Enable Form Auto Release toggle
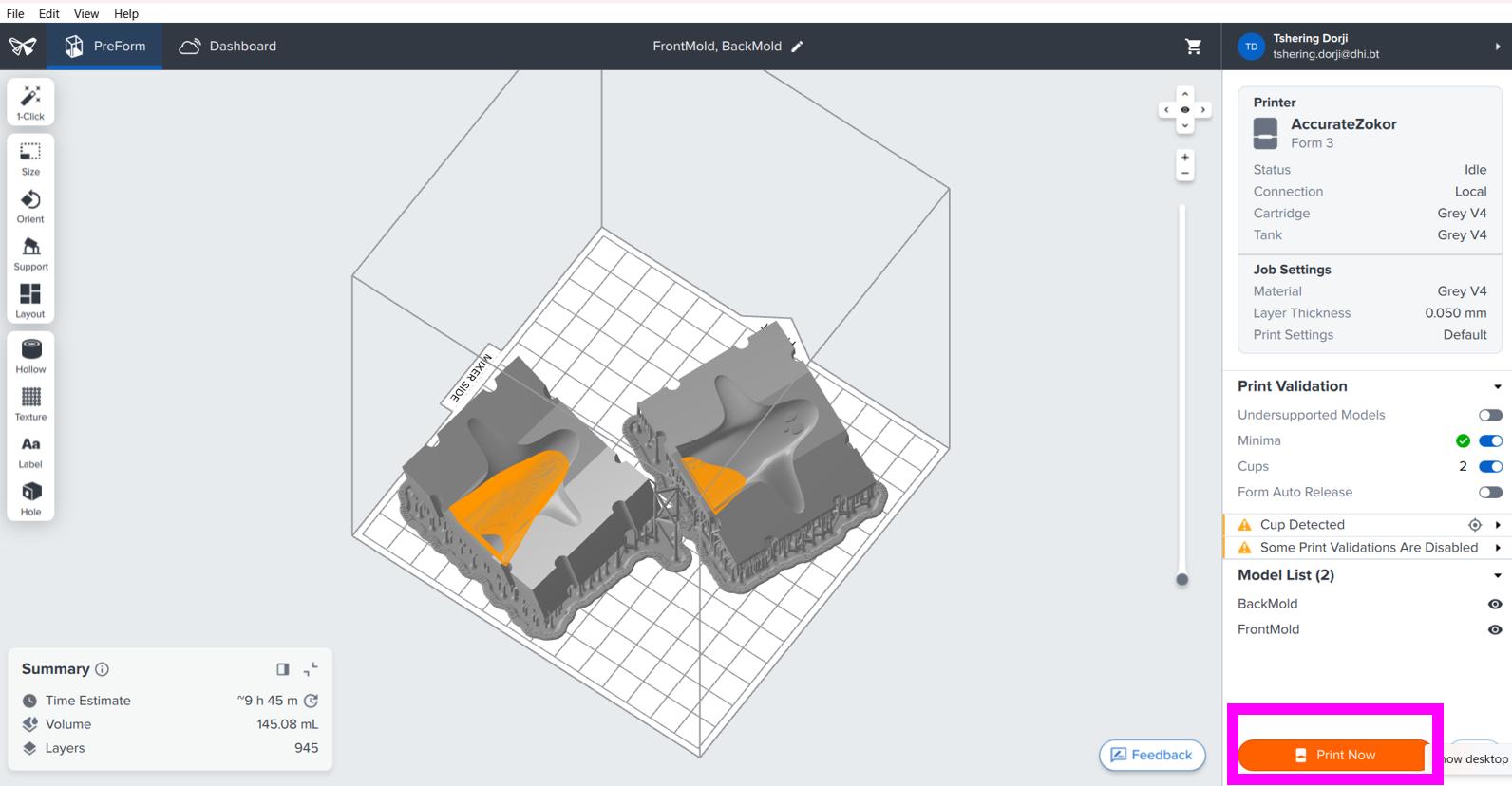1512x786 pixels. point(1490,492)
